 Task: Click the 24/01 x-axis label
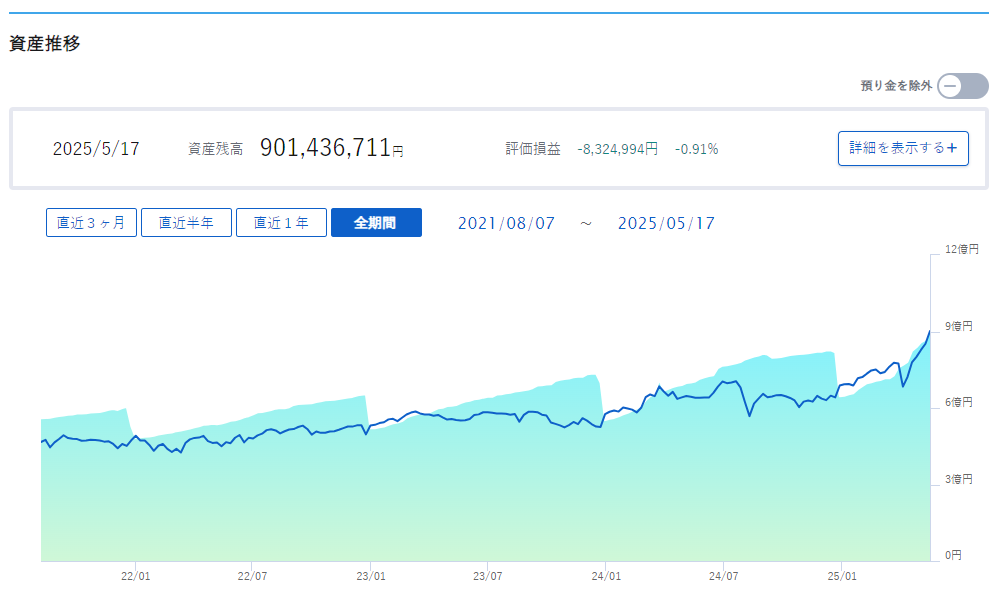pos(606,576)
